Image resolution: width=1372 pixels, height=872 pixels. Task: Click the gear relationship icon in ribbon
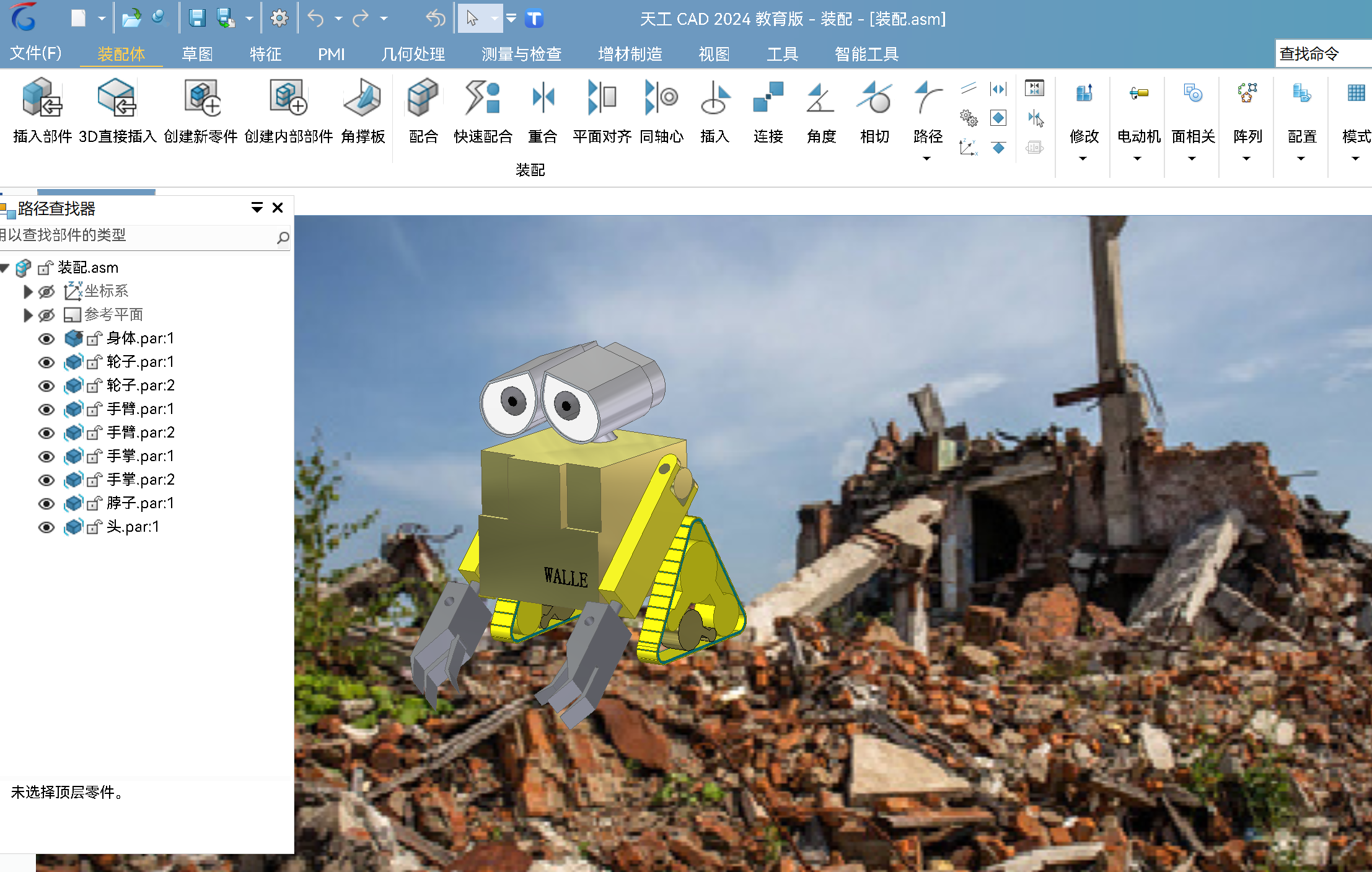[x=969, y=118]
